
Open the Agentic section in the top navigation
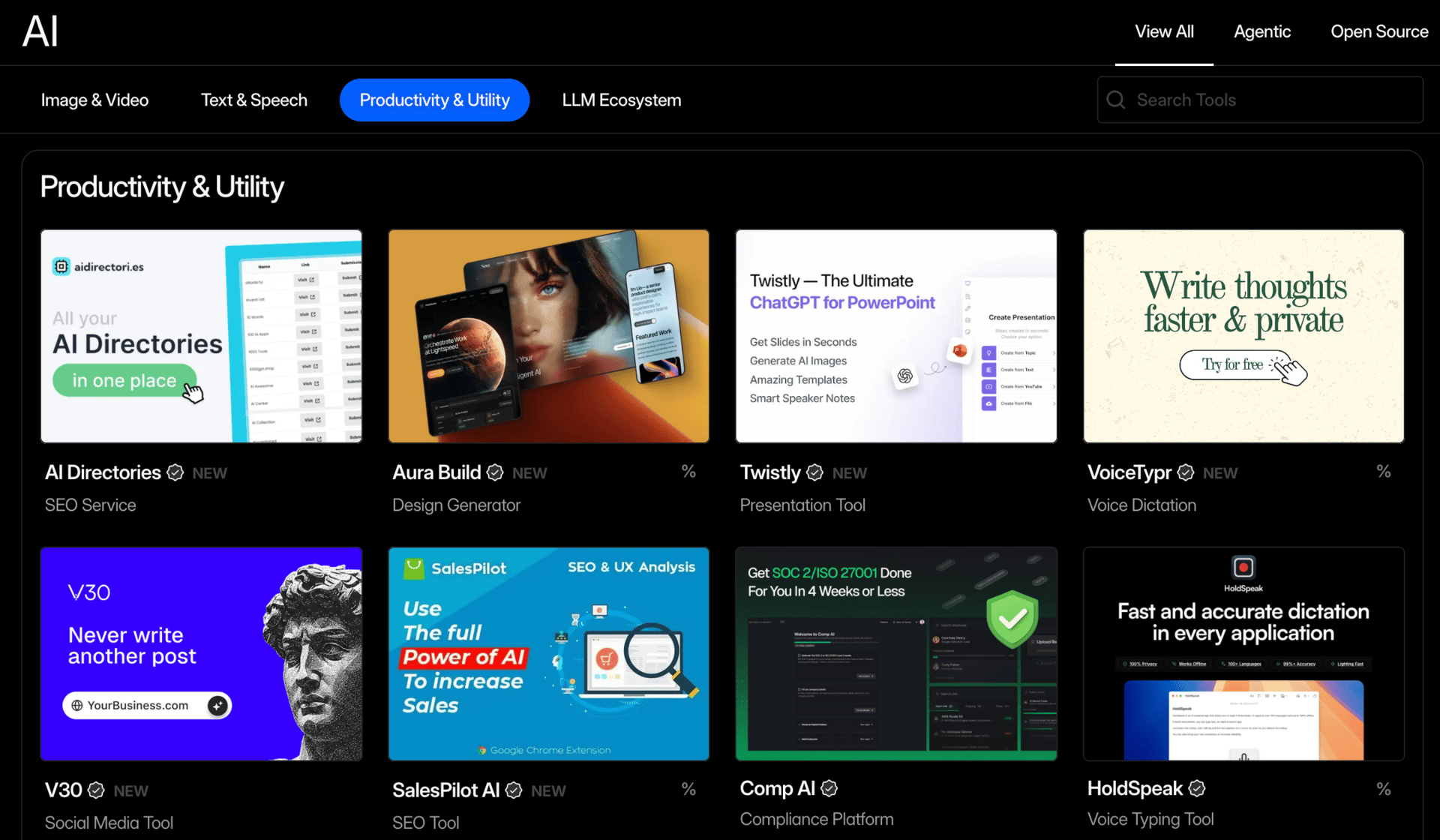(x=1261, y=31)
